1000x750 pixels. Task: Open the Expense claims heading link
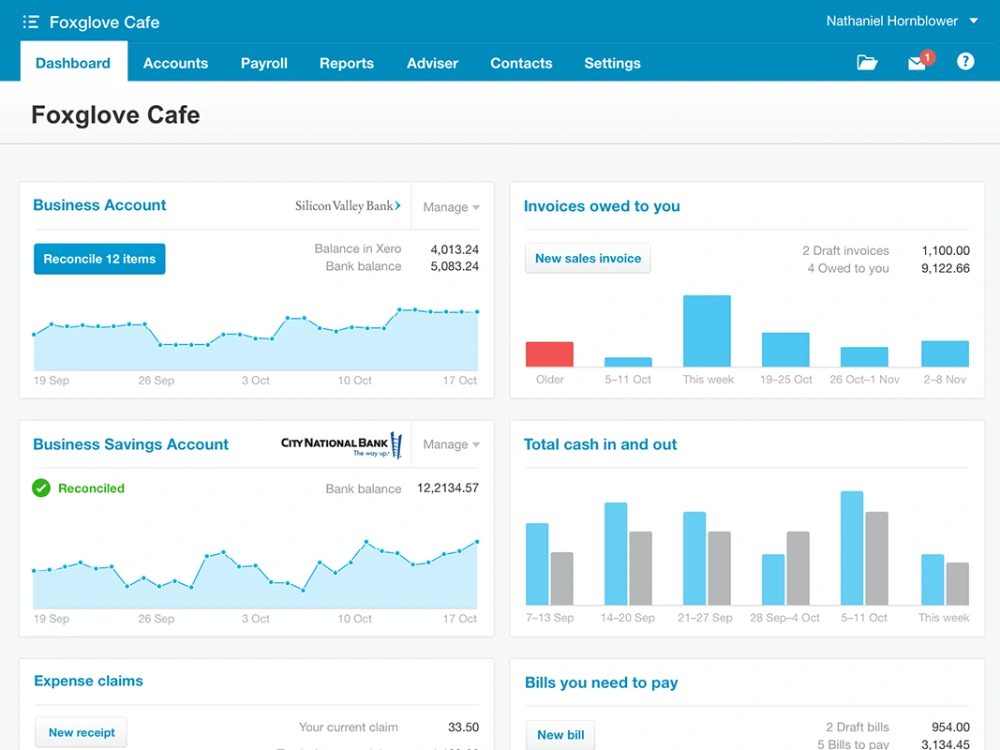click(88, 680)
